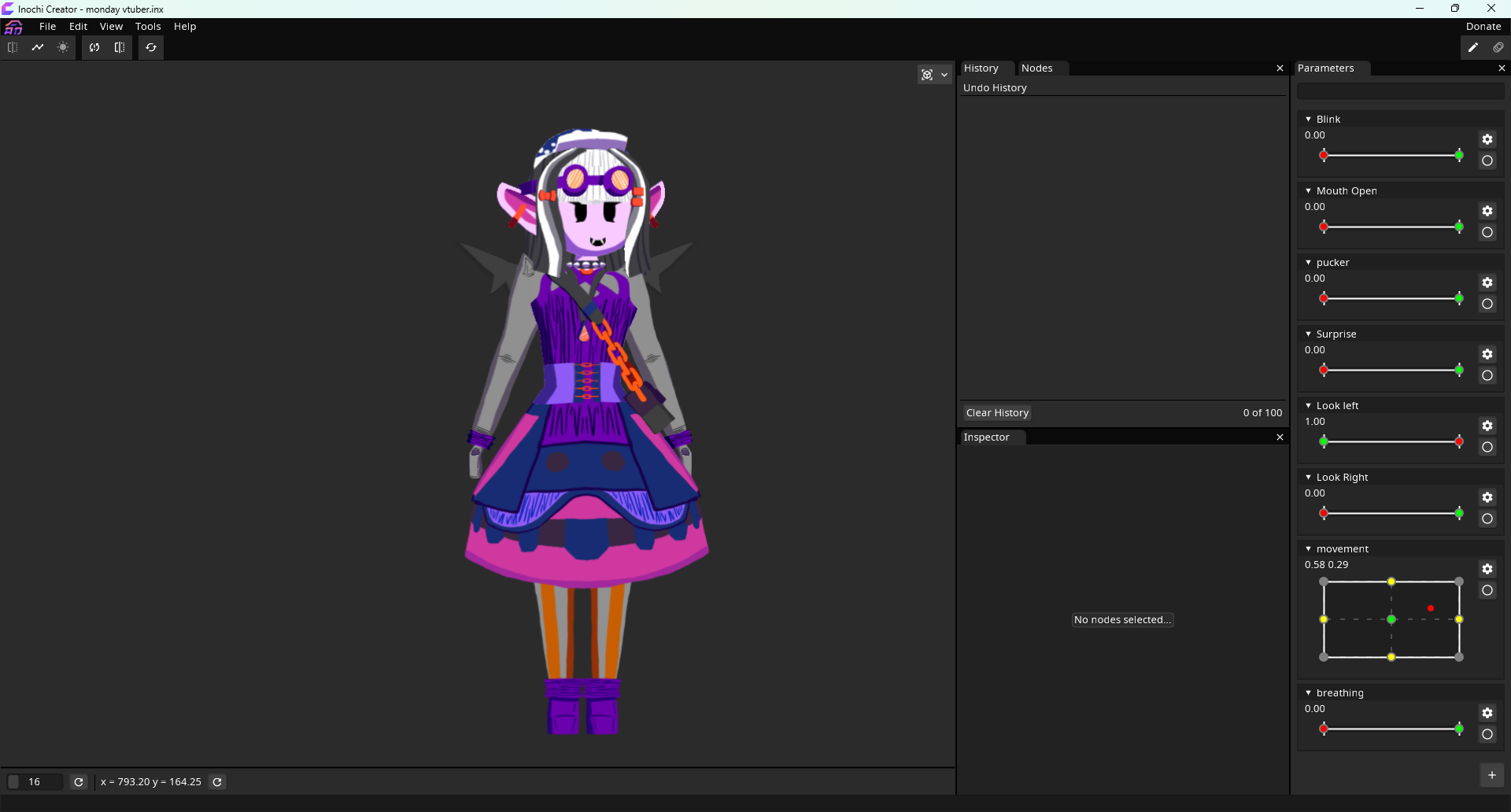
Task: Click the pencil edit icon top right
Action: (x=1473, y=47)
